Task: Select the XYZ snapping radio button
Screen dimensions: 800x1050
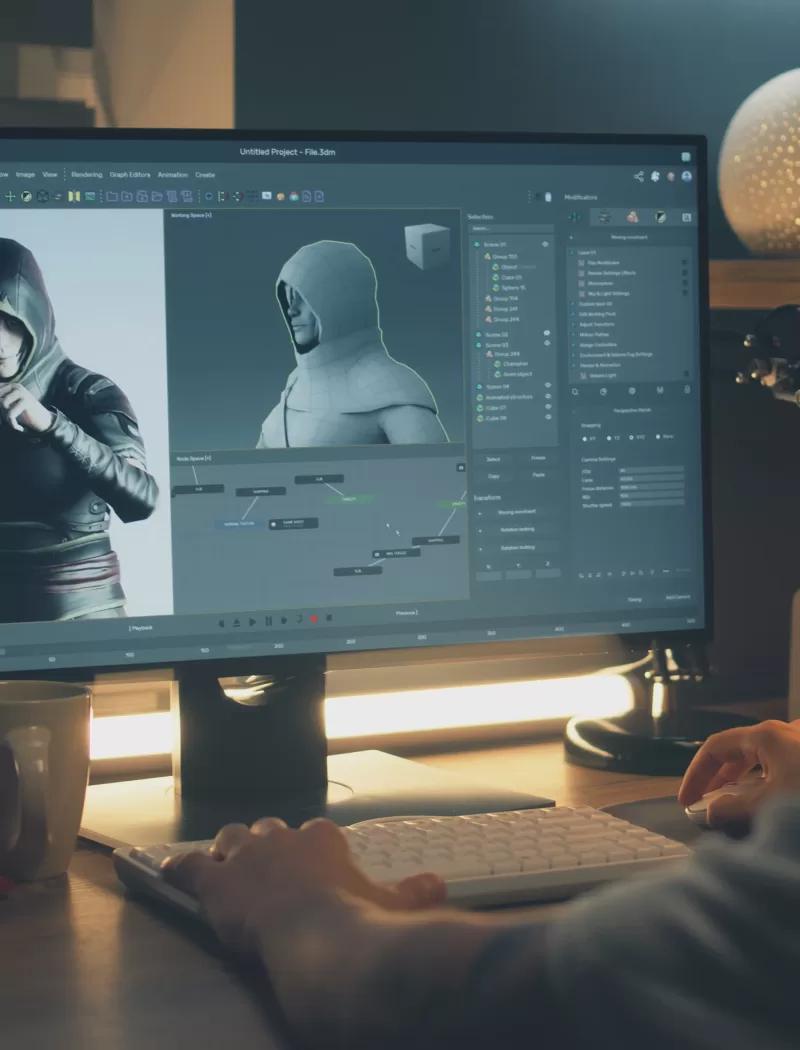Action: point(631,437)
